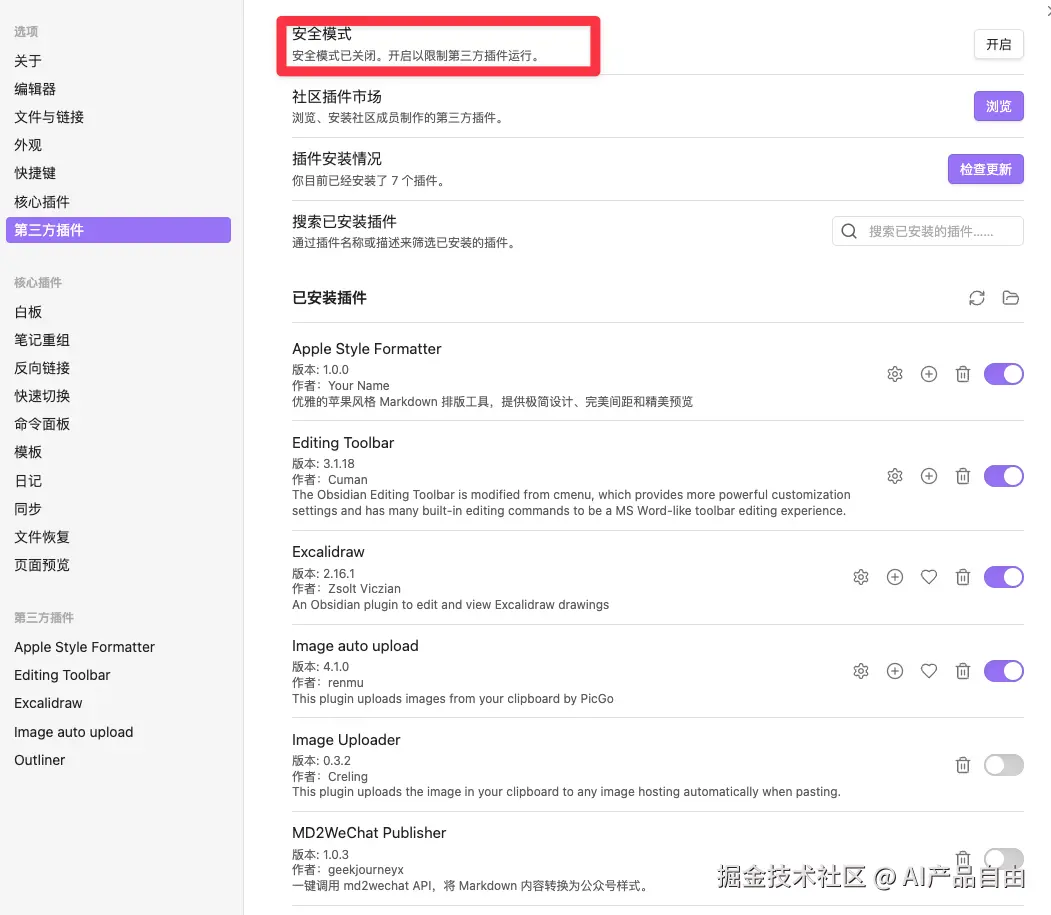The height and width of the screenshot is (915, 1051).
Task: Click 开启 to enable safe mode
Action: click(998, 44)
